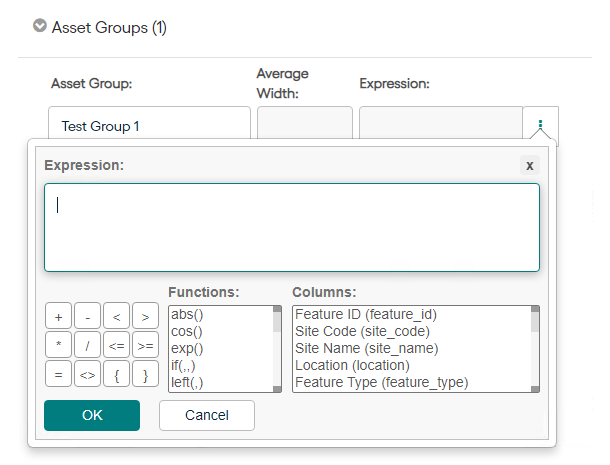Select abs() from the Functions list
Viewport: 610px width, 465px height.
(x=187, y=314)
